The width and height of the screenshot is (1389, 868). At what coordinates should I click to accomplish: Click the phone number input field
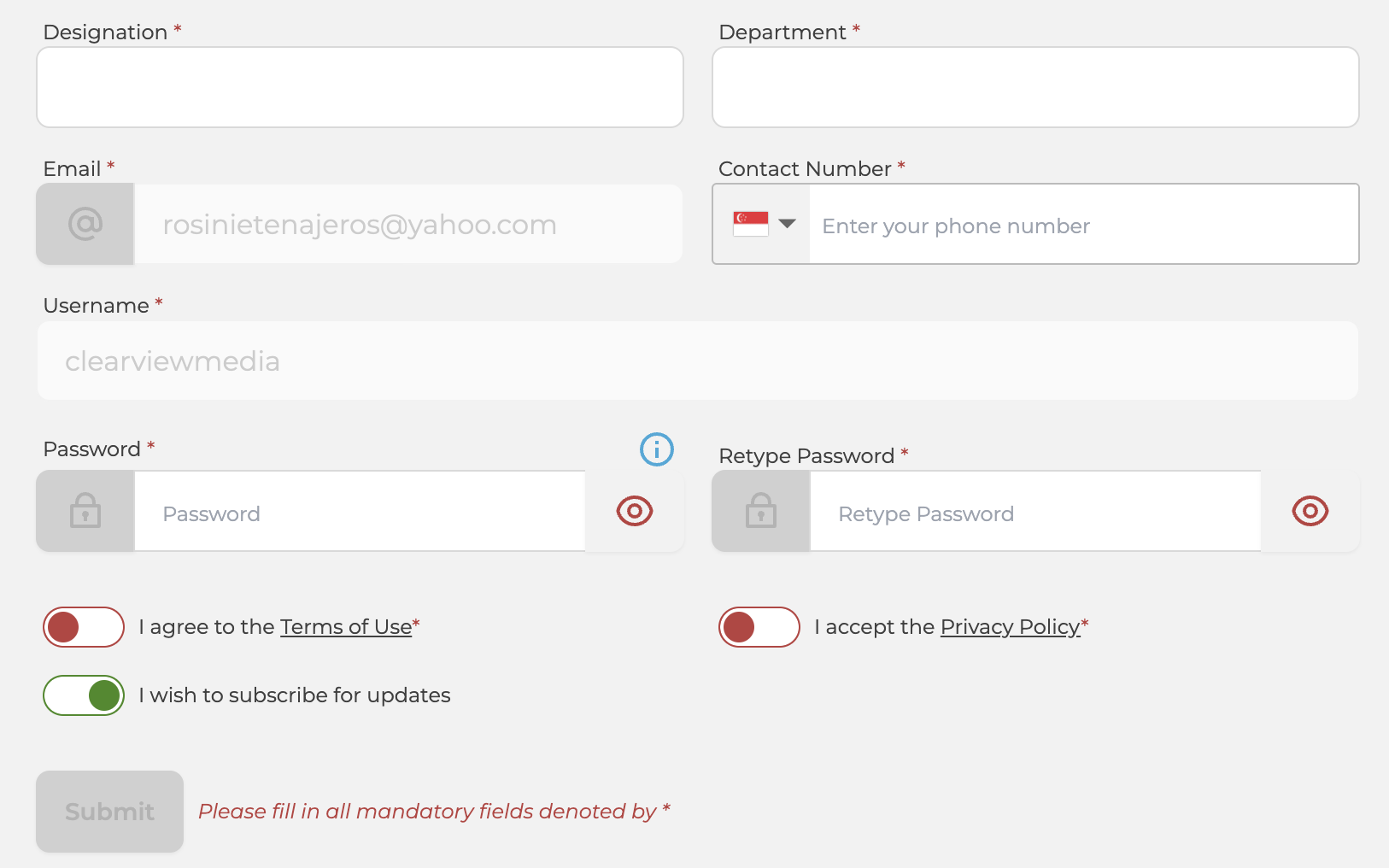(1084, 224)
